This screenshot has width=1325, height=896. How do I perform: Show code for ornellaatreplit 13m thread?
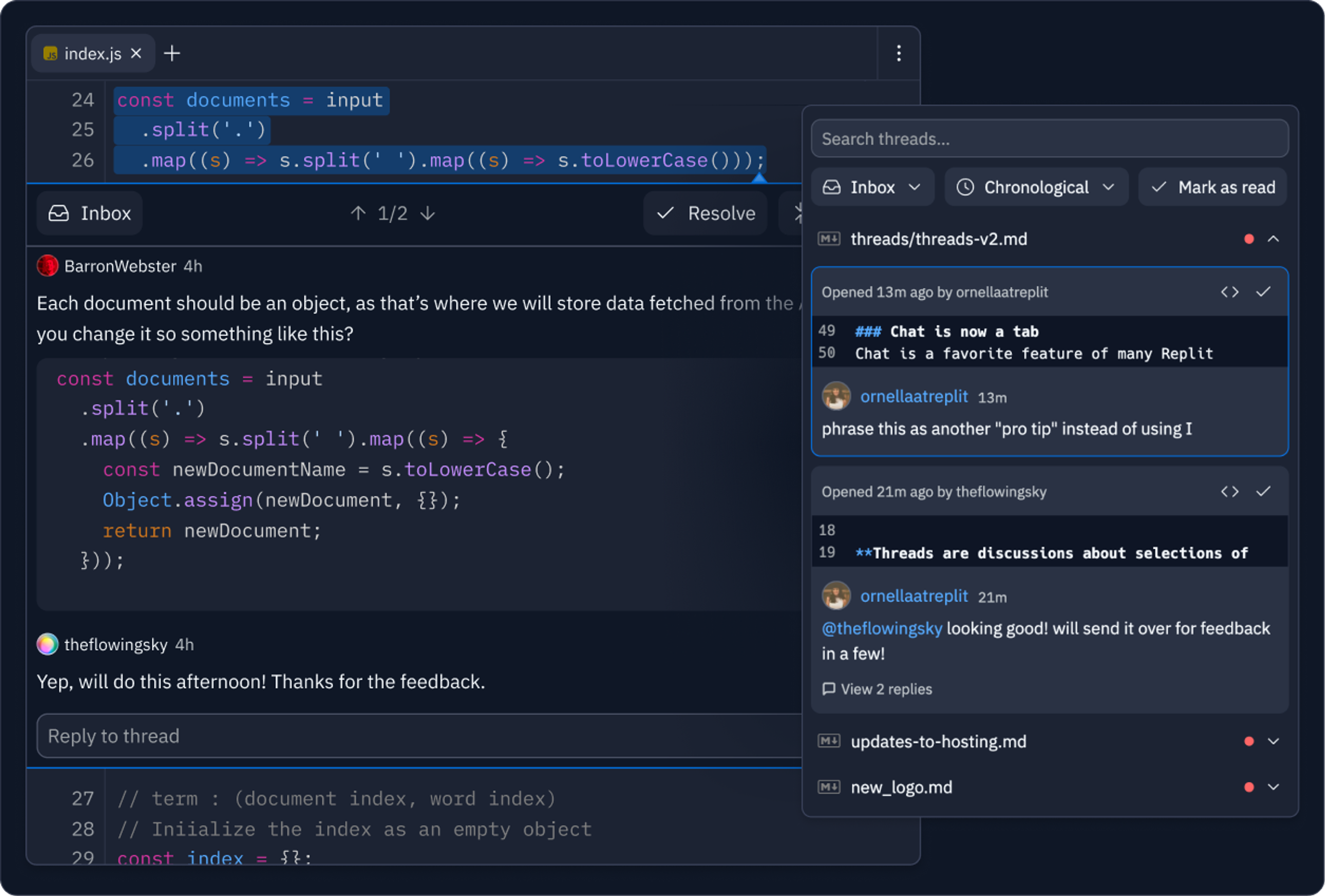click(x=1230, y=292)
